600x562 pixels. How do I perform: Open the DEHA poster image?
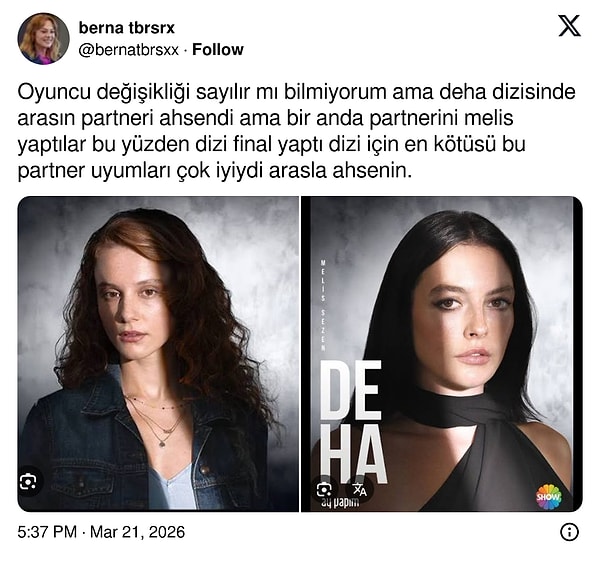coord(442,354)
